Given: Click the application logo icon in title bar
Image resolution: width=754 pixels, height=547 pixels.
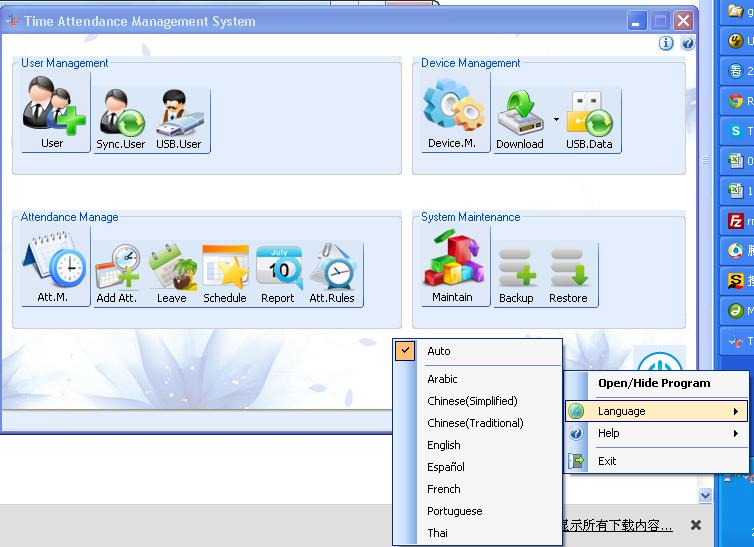Looking at the screenshot, I should pos(12,22).
